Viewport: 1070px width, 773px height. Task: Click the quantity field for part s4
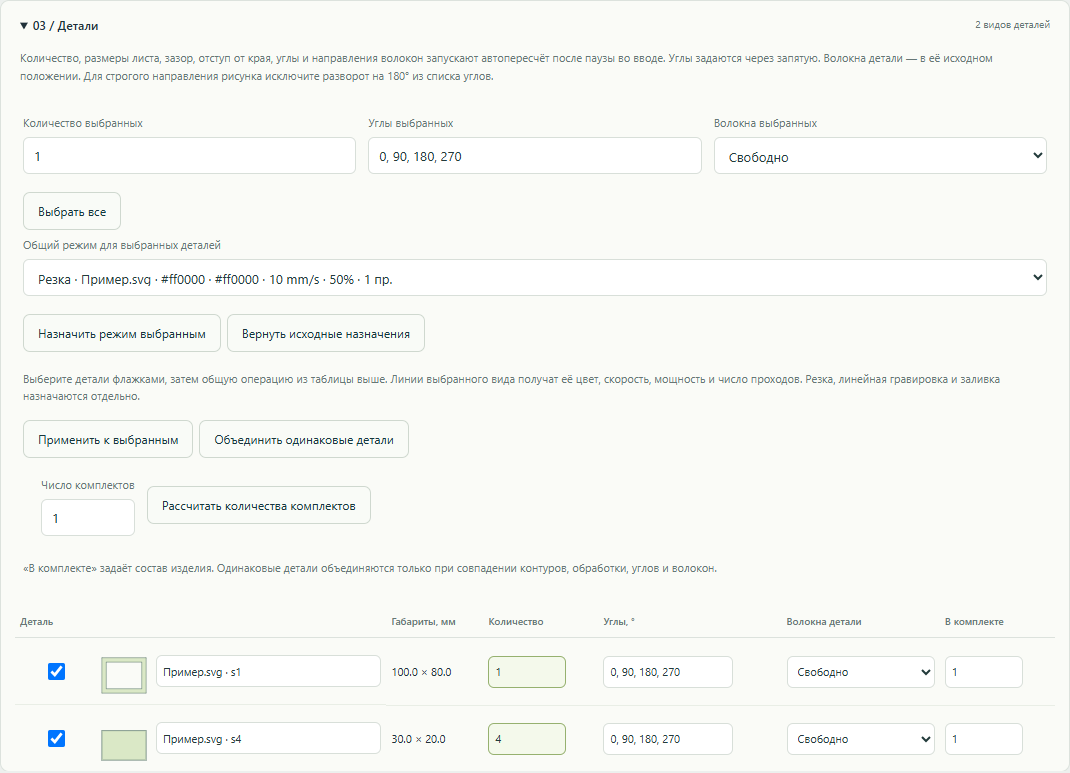[x=527, y=738]
